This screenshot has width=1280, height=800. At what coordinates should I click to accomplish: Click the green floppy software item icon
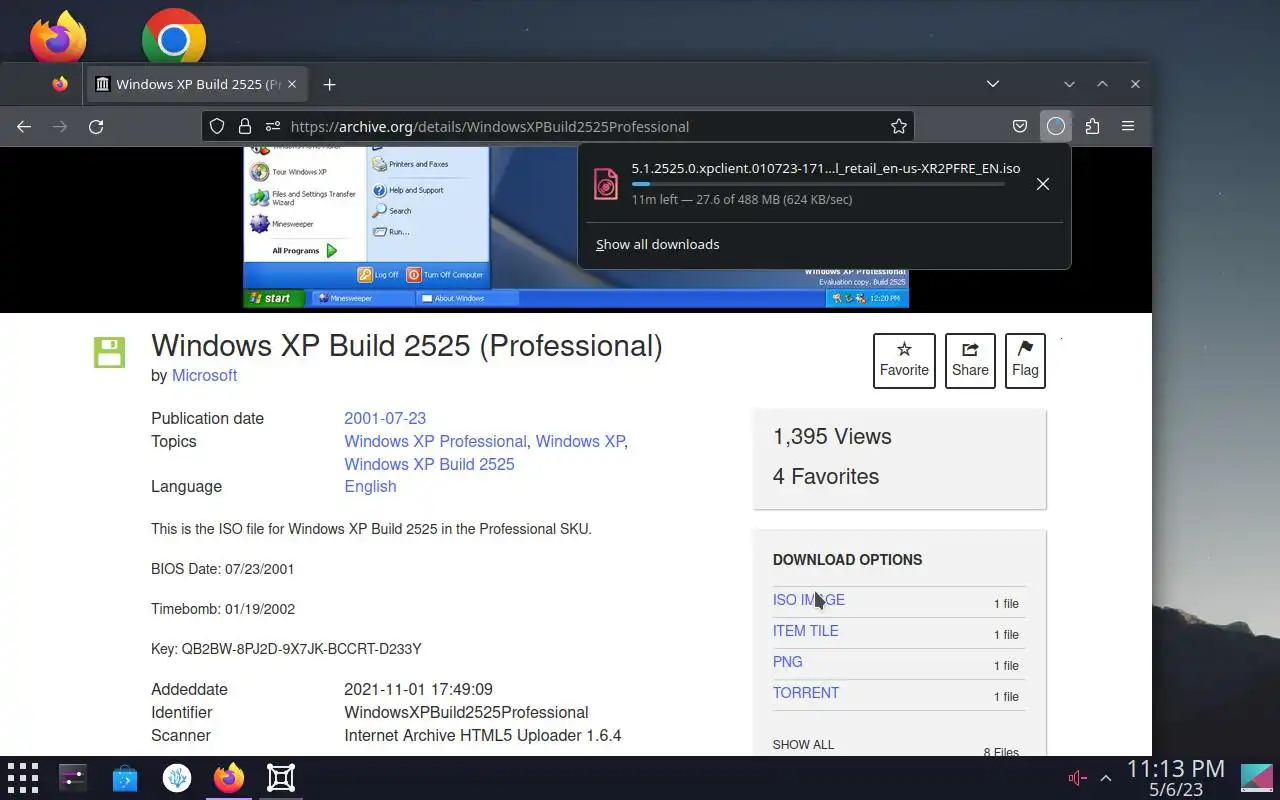pyautogui.click(x=109, y=352)
